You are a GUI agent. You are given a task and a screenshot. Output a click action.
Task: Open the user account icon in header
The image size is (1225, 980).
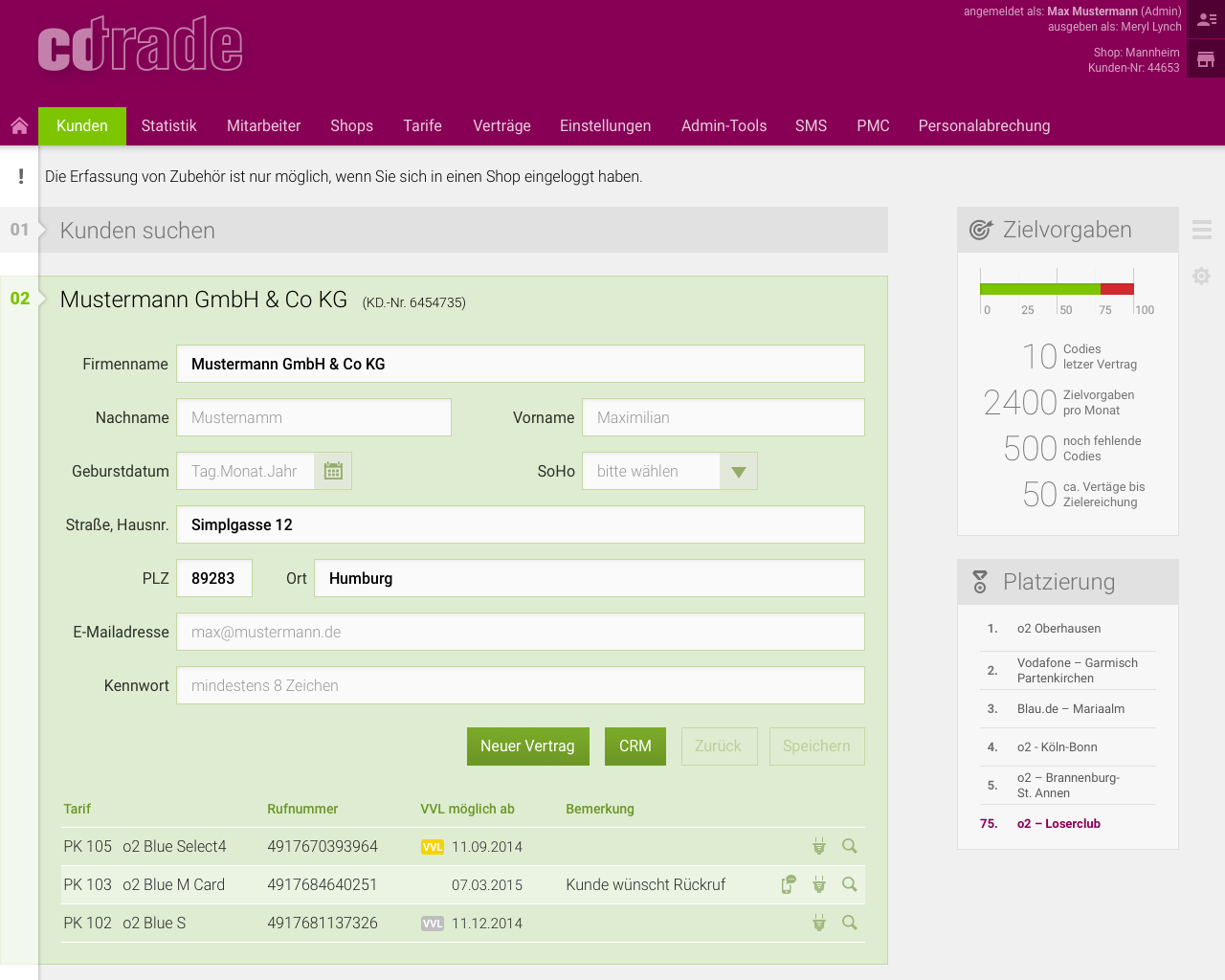point(1206,19)
